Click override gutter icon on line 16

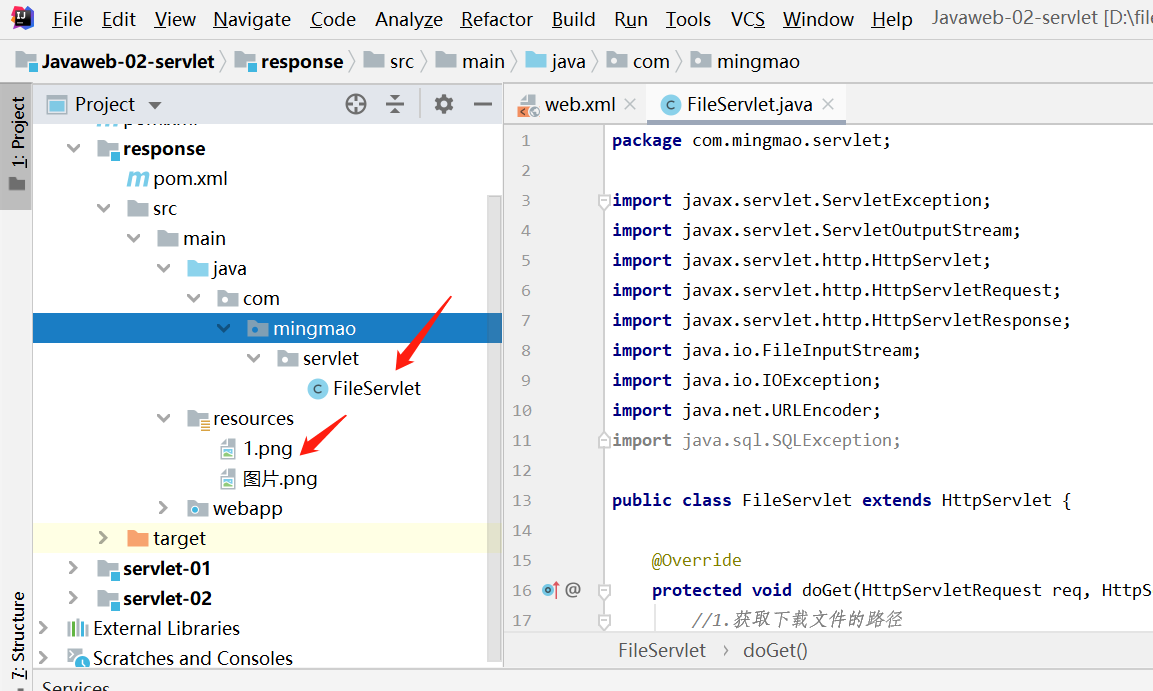(x=551, y=590)
